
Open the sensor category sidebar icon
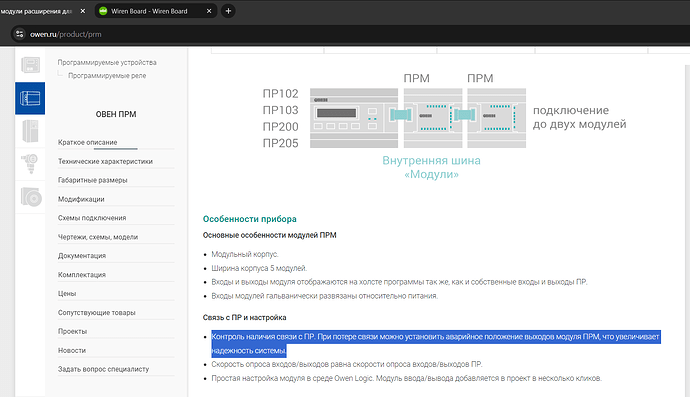coord(30,164)
